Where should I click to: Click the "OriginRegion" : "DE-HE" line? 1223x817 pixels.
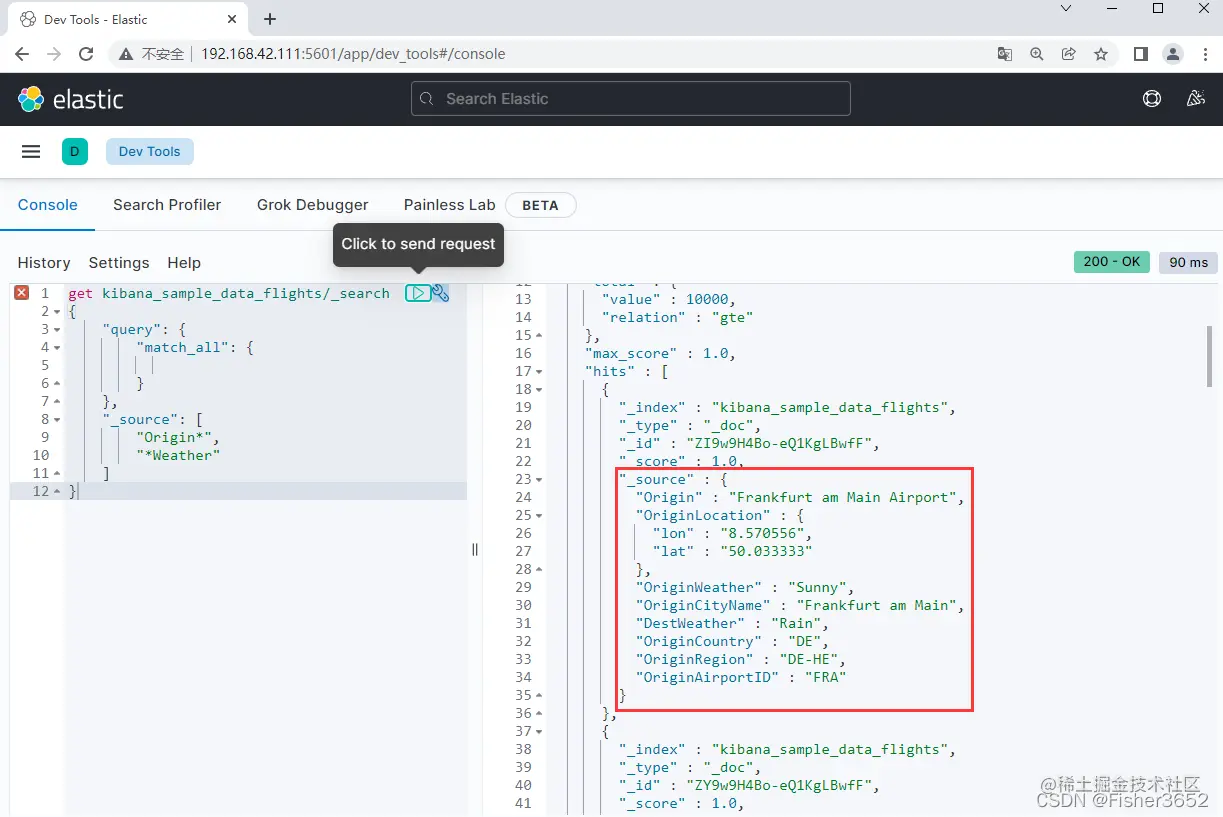(x=741, y=659)
